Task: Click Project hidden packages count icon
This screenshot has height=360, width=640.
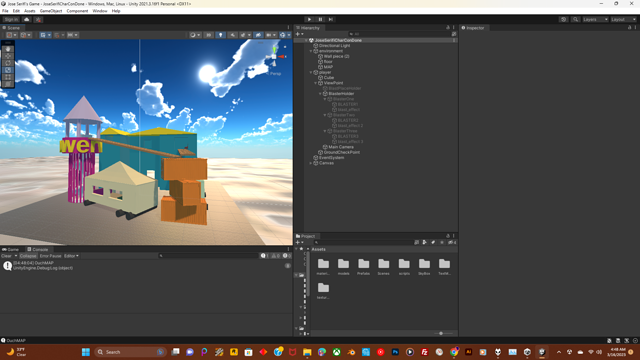Action: 452,242
